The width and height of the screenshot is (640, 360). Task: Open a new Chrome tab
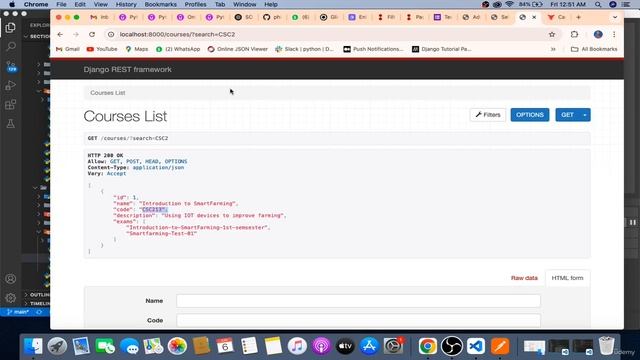578,17
